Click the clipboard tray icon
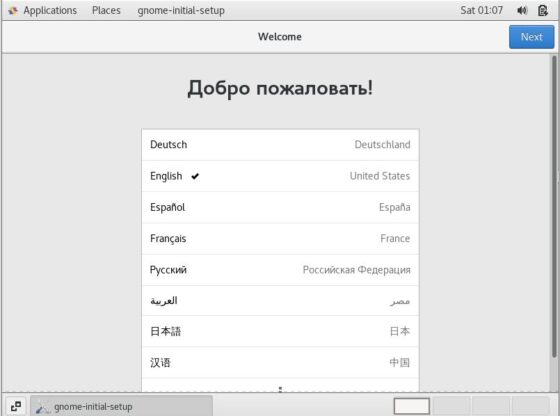Image resolution: width=560 pixels, height=416 pixels. (542, 10)
